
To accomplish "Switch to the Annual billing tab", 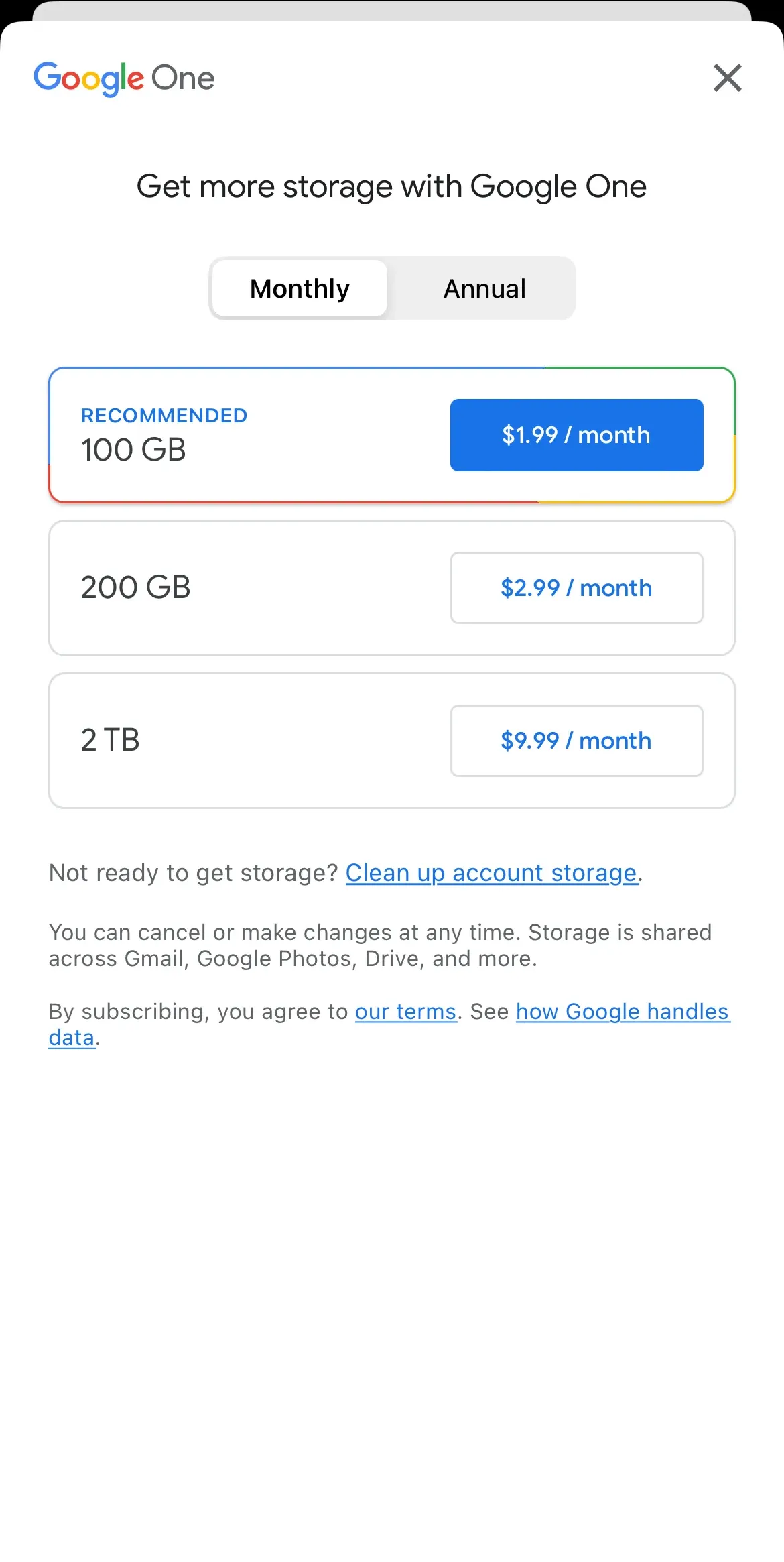I will (483, 288).
